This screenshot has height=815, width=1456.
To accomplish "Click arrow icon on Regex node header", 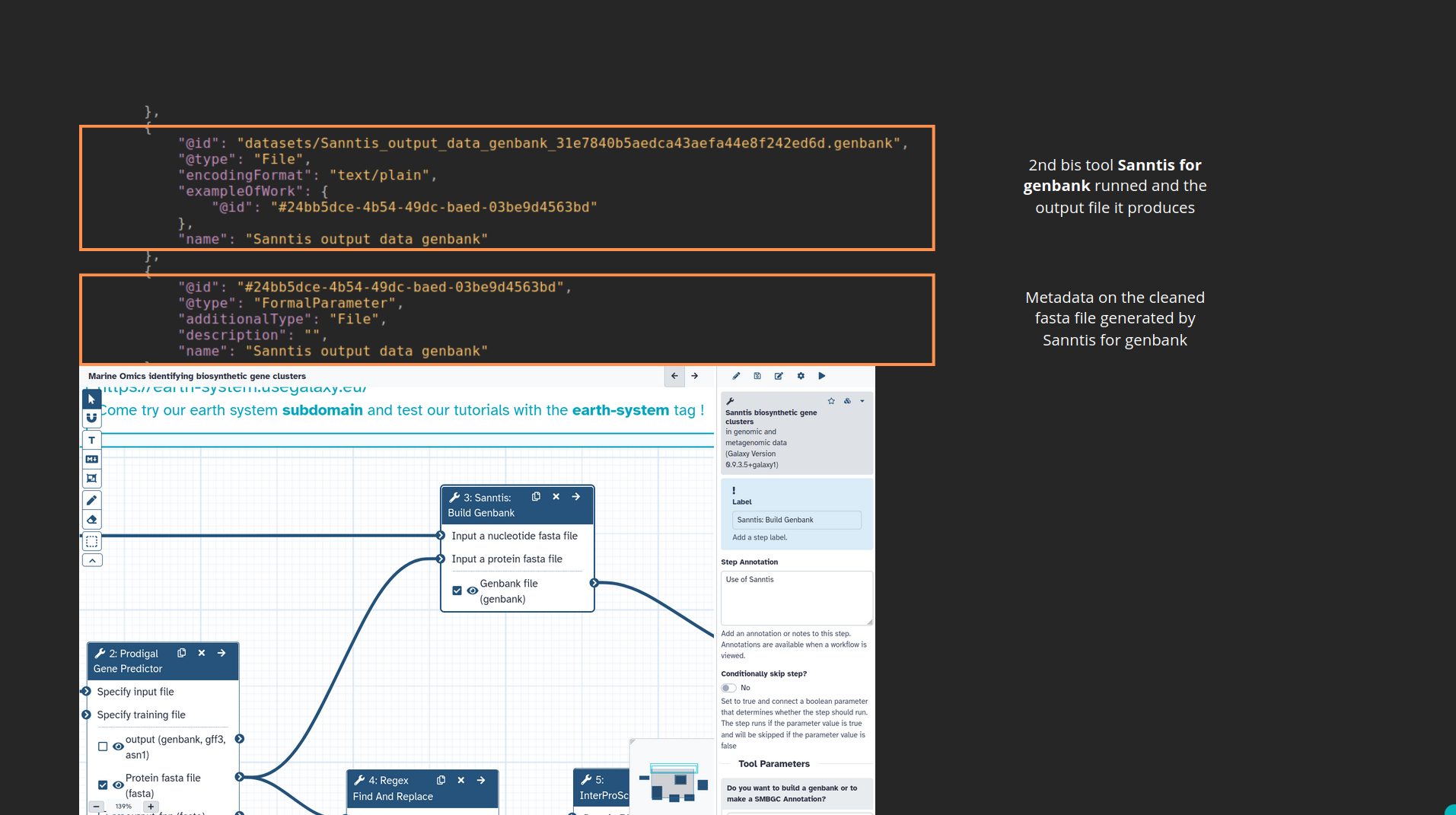I will [x=481, y=780].
